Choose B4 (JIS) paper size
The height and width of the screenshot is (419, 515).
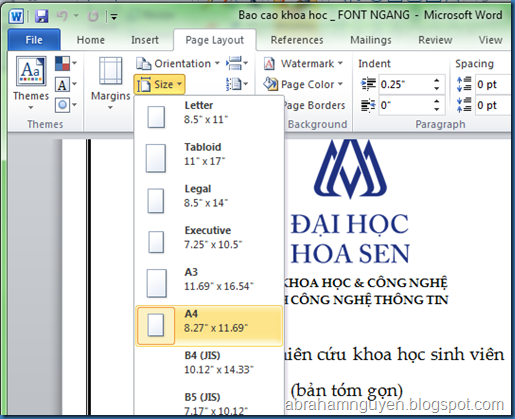(x=209, y=367)
